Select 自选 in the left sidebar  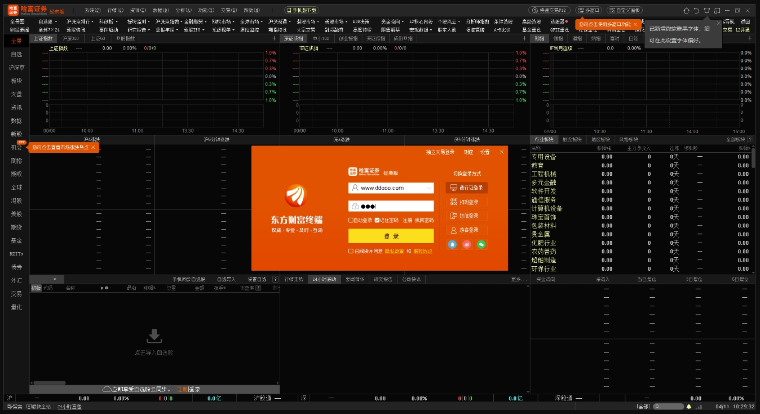click(x=16, y=55)
